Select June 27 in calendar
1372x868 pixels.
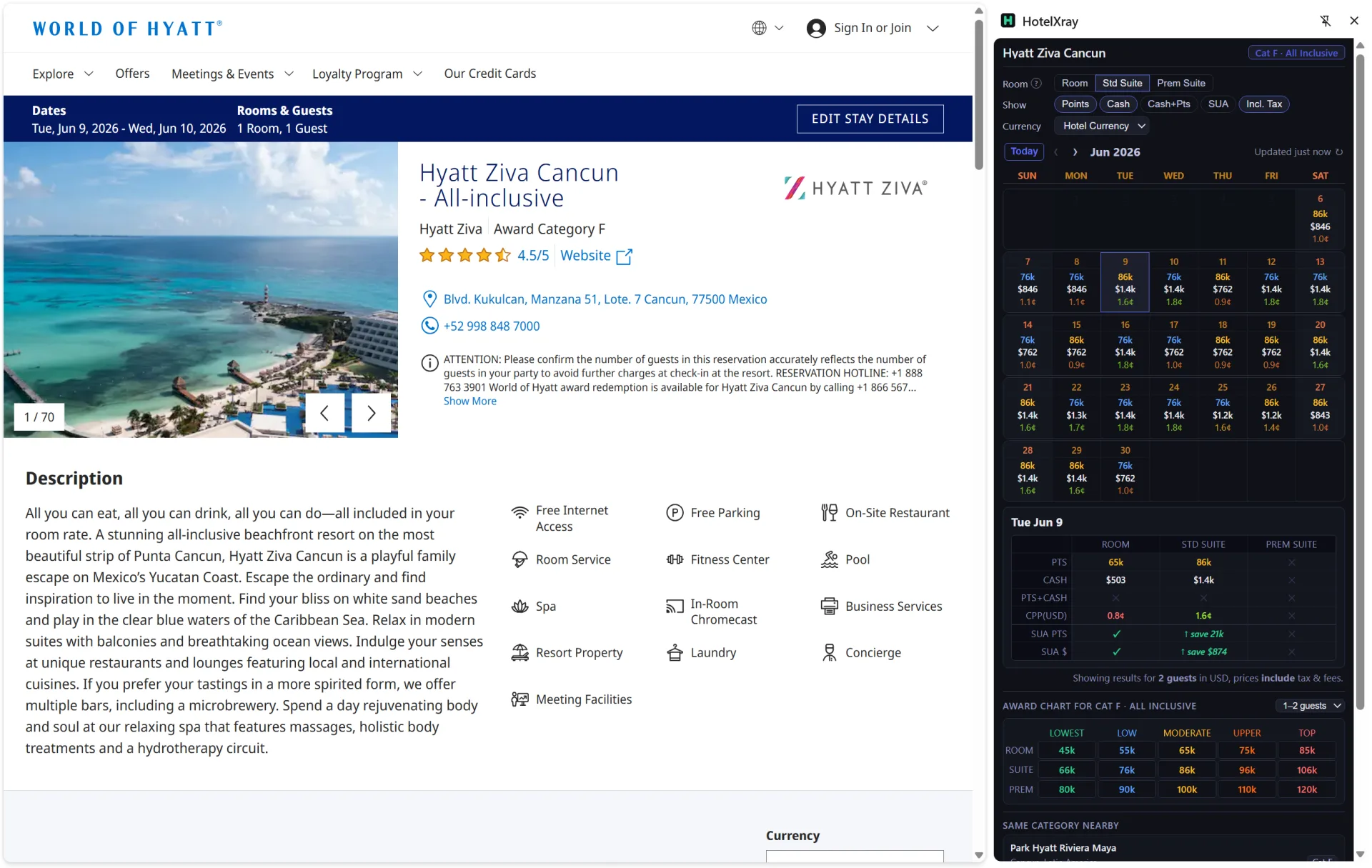(x=1320, y=408)
